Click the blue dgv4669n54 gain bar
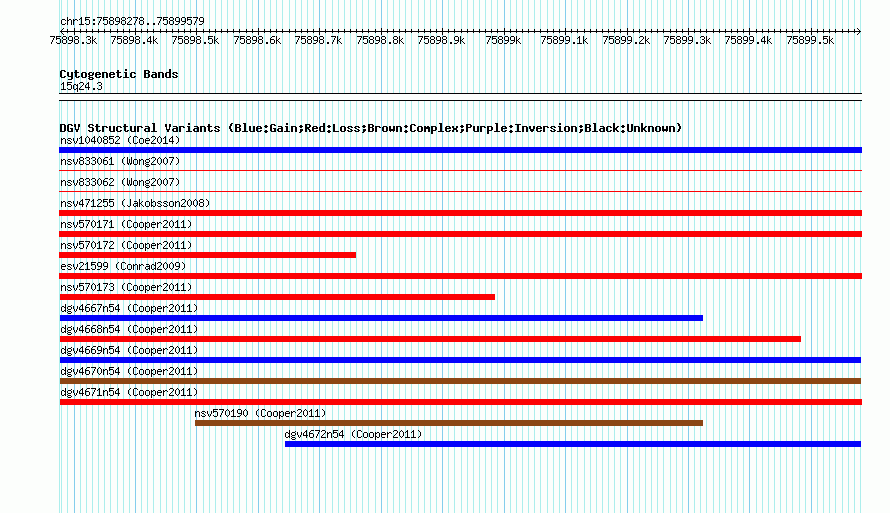Viewport: 890px width, 513px height. 460,360
